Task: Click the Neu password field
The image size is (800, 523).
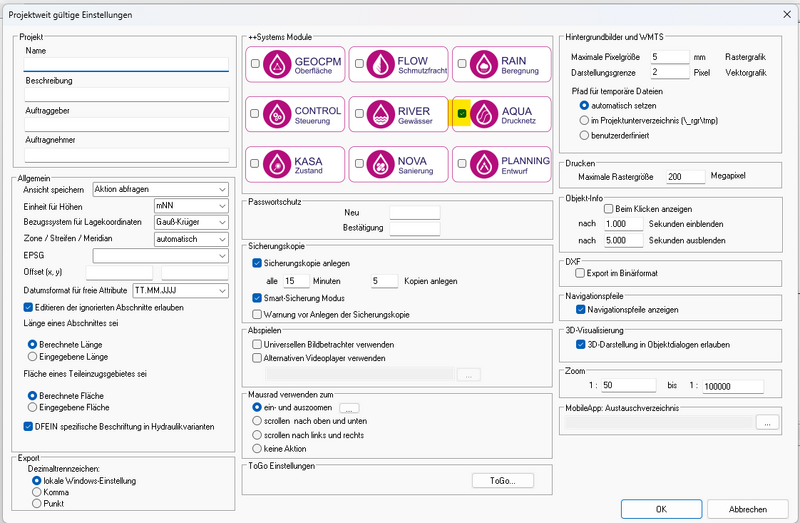Action: click(414, 212)
